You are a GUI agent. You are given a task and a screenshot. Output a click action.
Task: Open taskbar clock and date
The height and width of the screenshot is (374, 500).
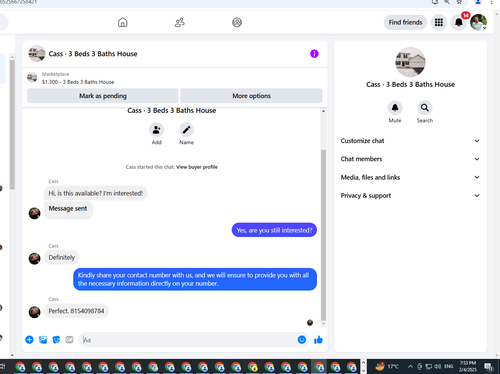point(468,366)
